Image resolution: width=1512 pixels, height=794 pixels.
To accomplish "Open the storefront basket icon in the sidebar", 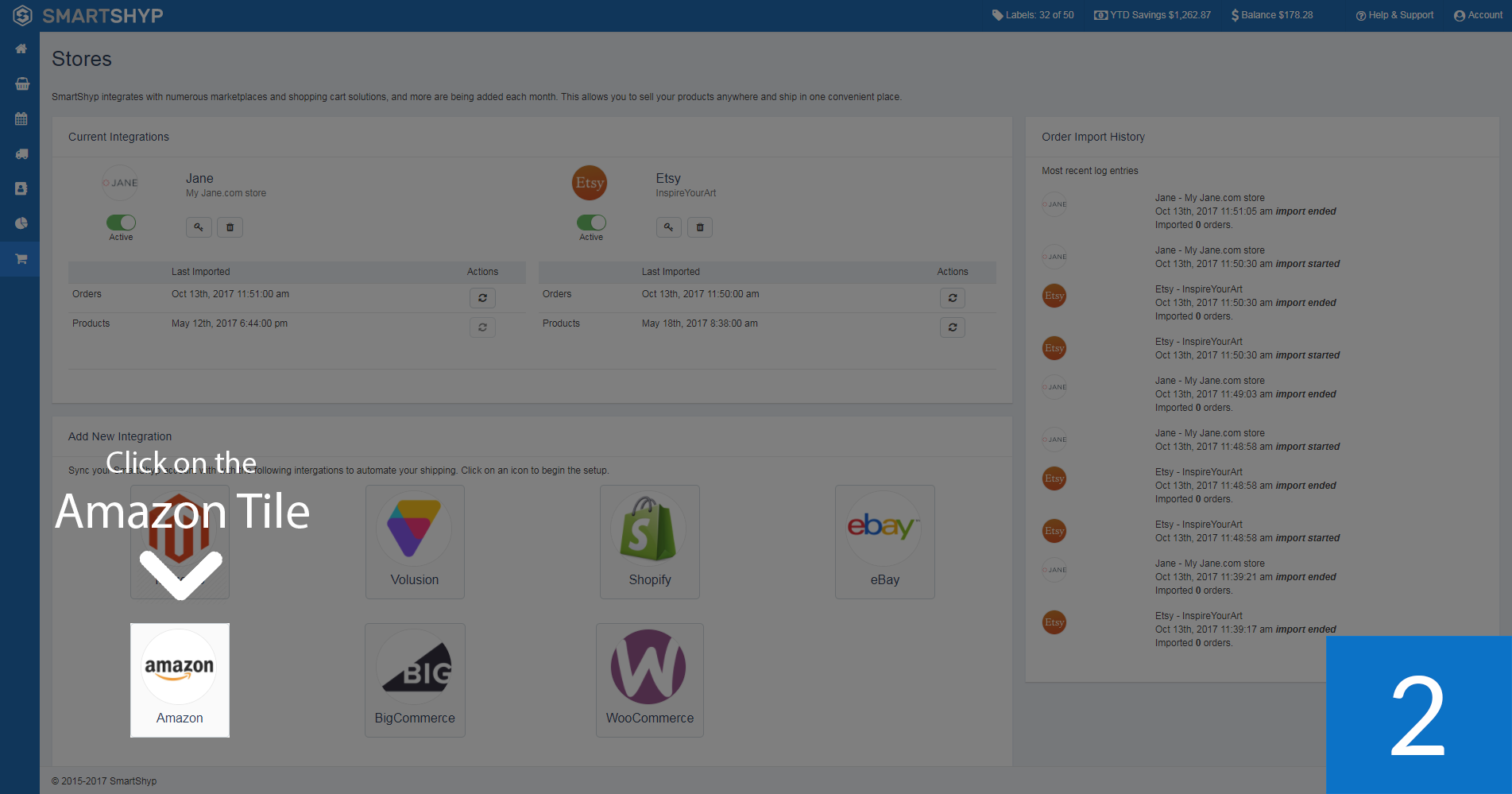I will [x=21, y=84].
